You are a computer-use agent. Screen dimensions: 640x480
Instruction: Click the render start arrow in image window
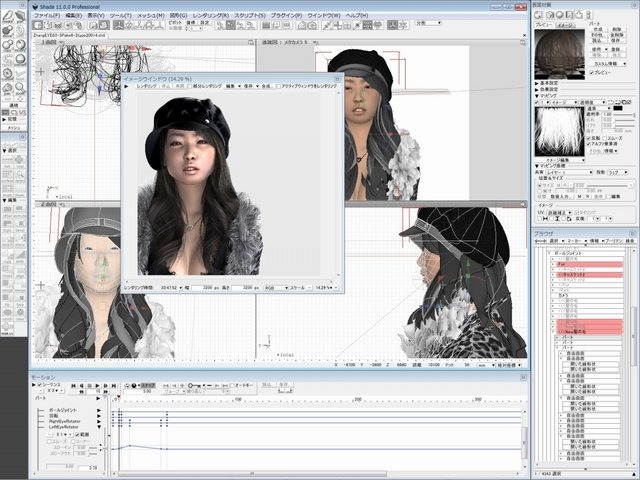tap(127, 86)
